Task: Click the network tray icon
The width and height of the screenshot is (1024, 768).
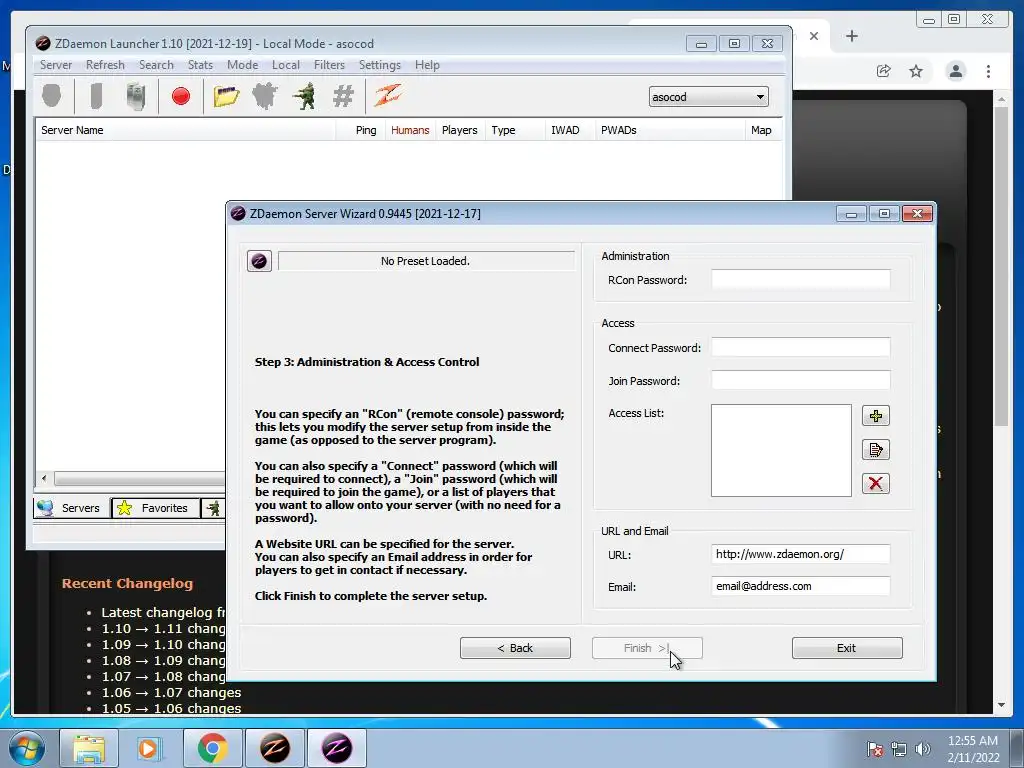Action: 899,749
